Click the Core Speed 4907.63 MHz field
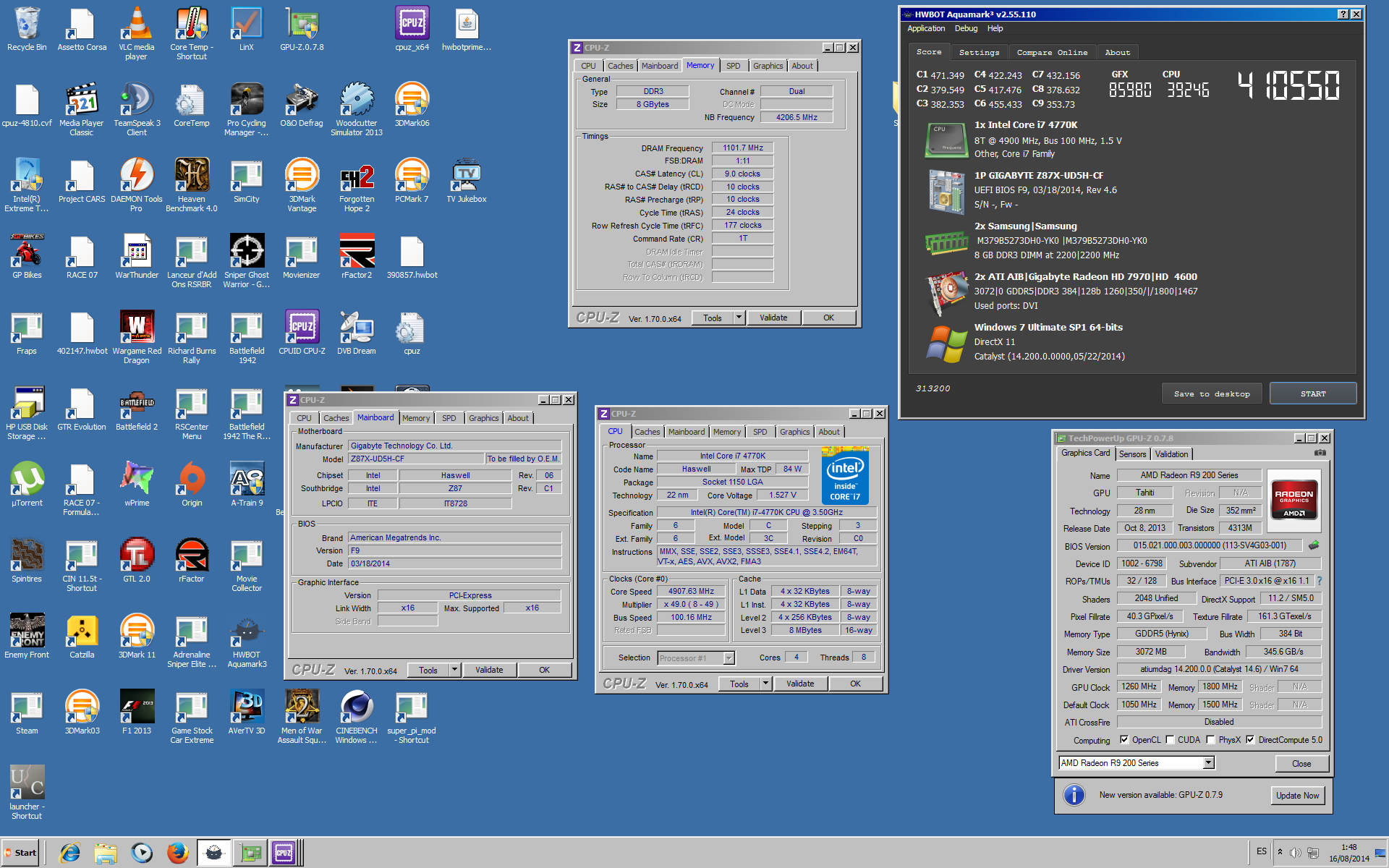This screenshot has width=1389, height=868. 691,591
